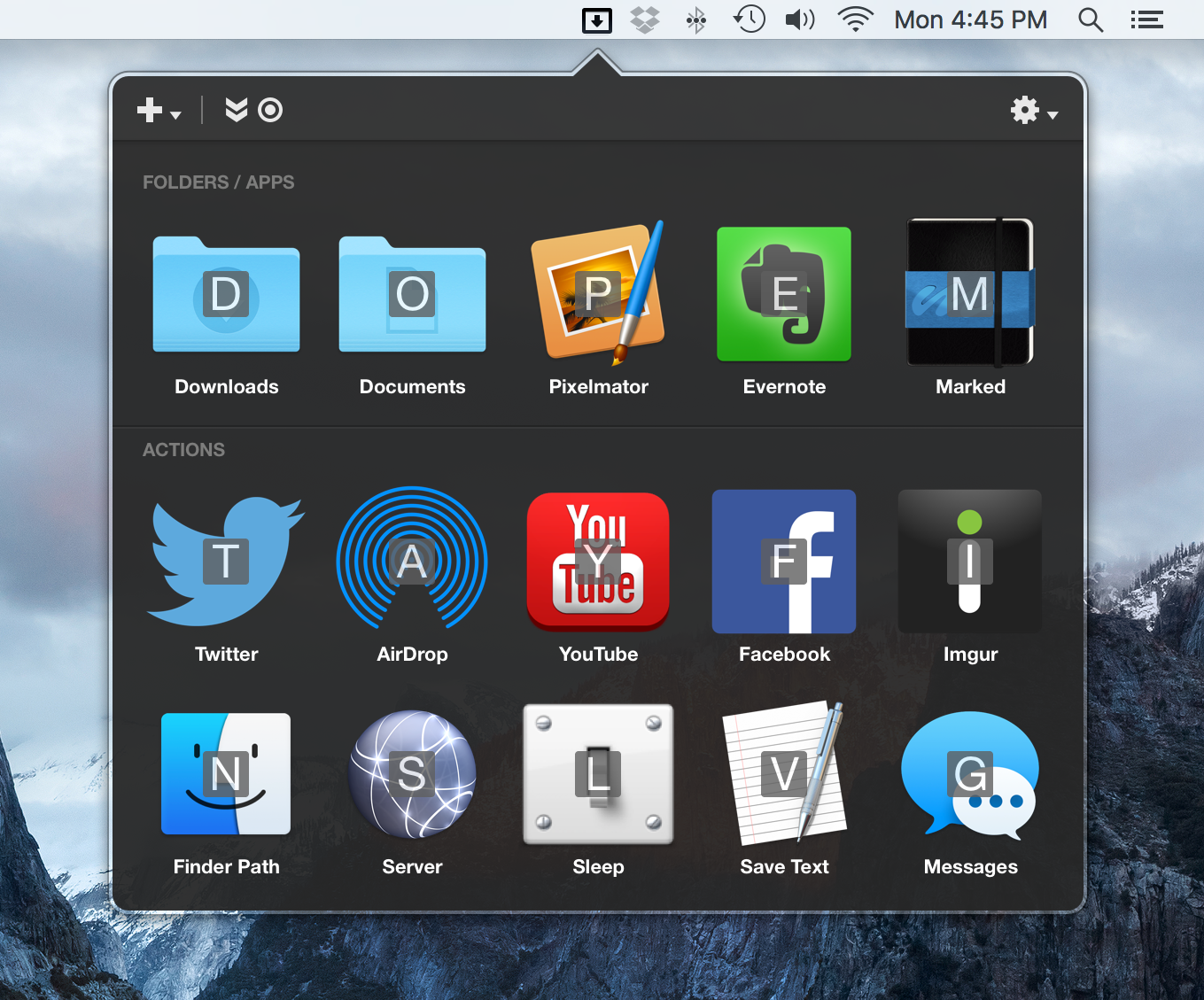The height and width of the screenshot is (1000, 1204).
Task: Open the volume control in the menu bar
Action: [x=800, y=19]
